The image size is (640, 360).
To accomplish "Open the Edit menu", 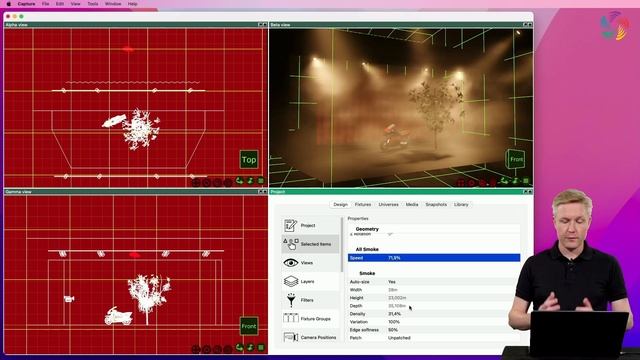I will click(60, 4).
